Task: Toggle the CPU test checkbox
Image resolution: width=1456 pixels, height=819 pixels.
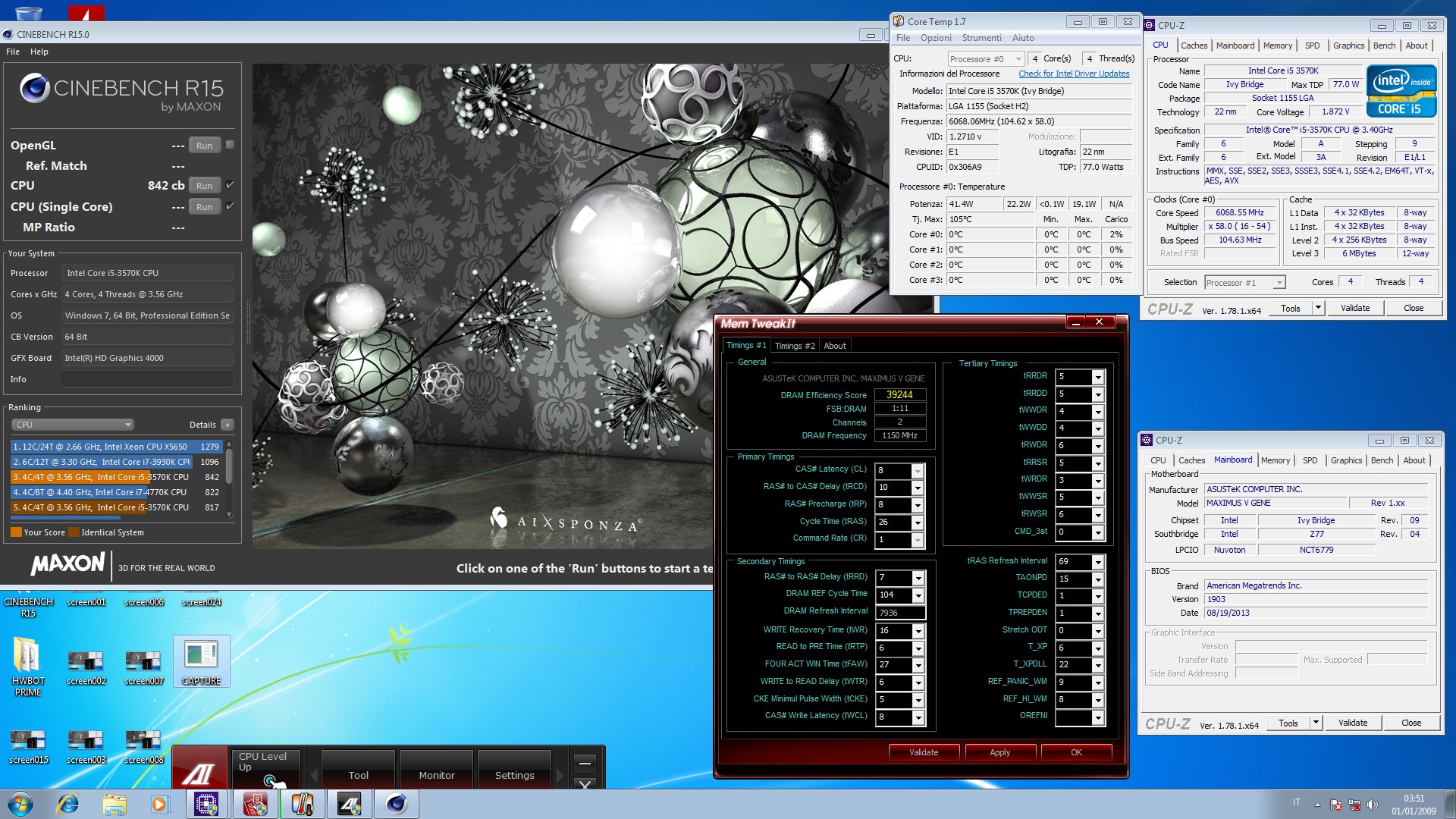Action: (230, 184)
